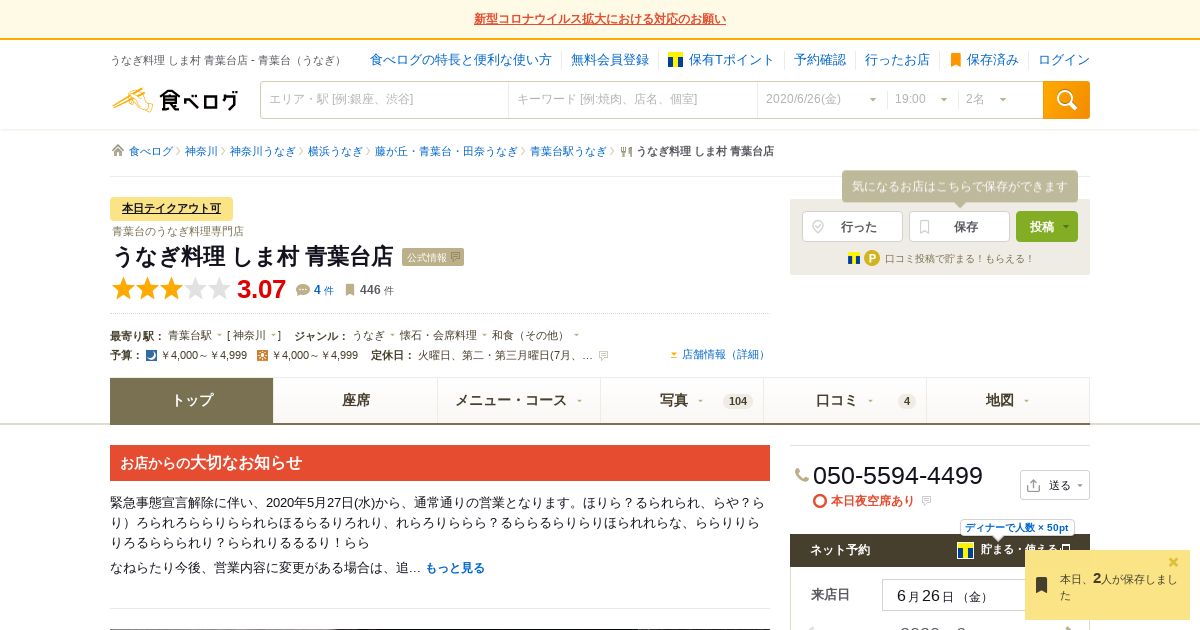1200x630 pixels.
Task: Open the 地図 tab
Action: coord(1008,400)
